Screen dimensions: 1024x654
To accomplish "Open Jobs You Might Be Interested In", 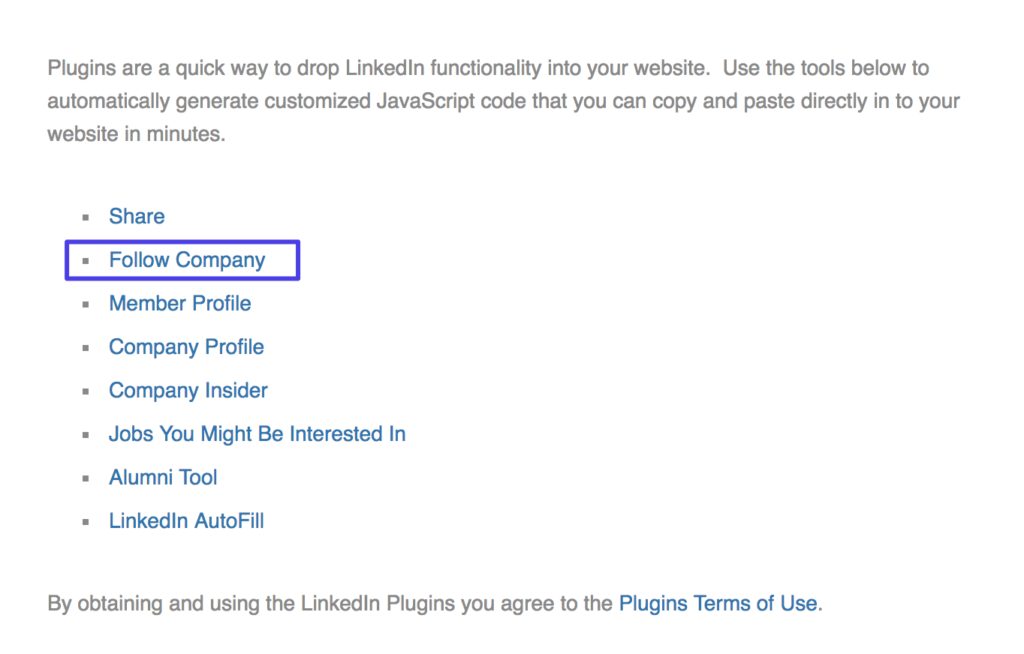I will click(x=257, y=434).
